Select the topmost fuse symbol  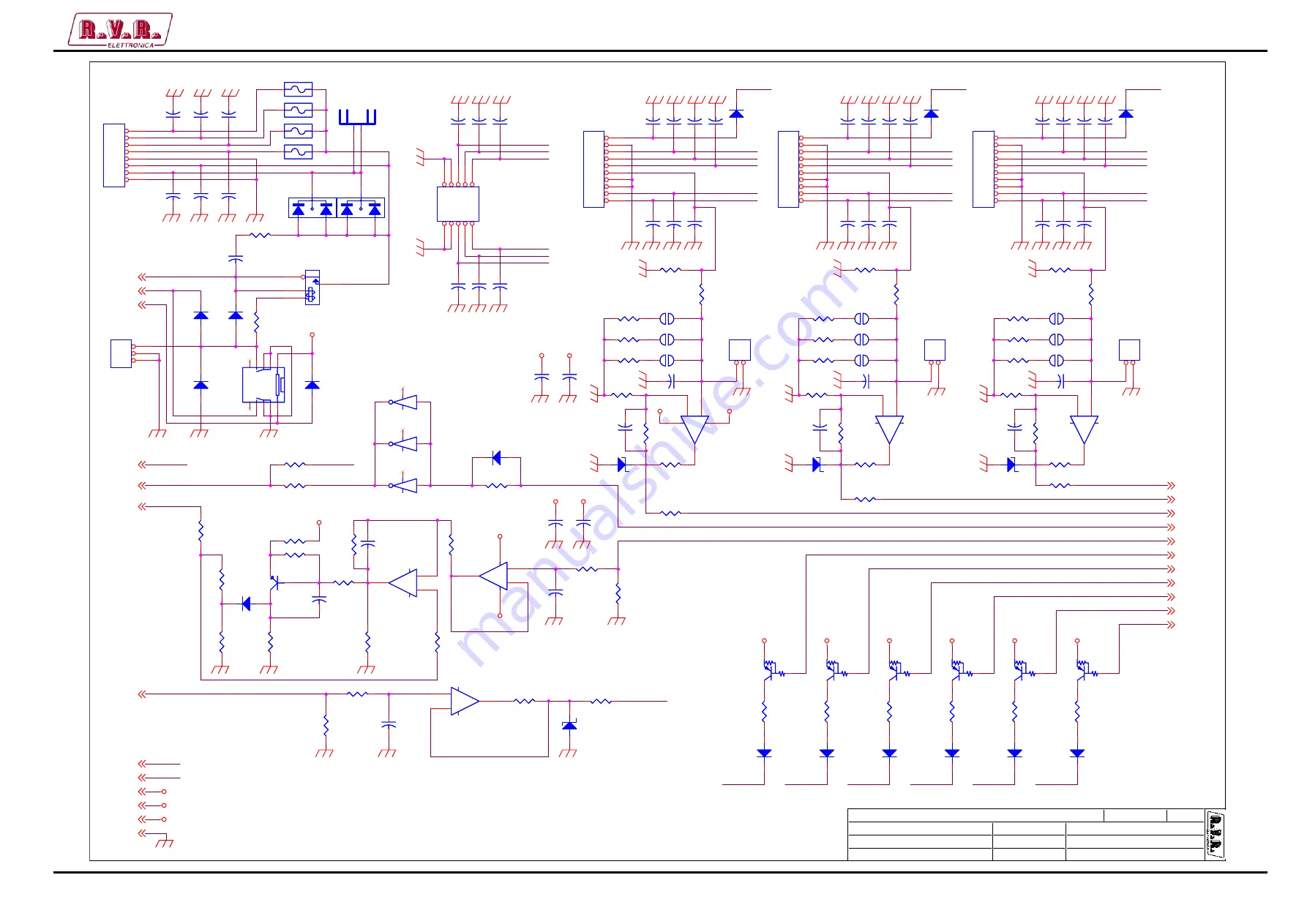(298, 89)
